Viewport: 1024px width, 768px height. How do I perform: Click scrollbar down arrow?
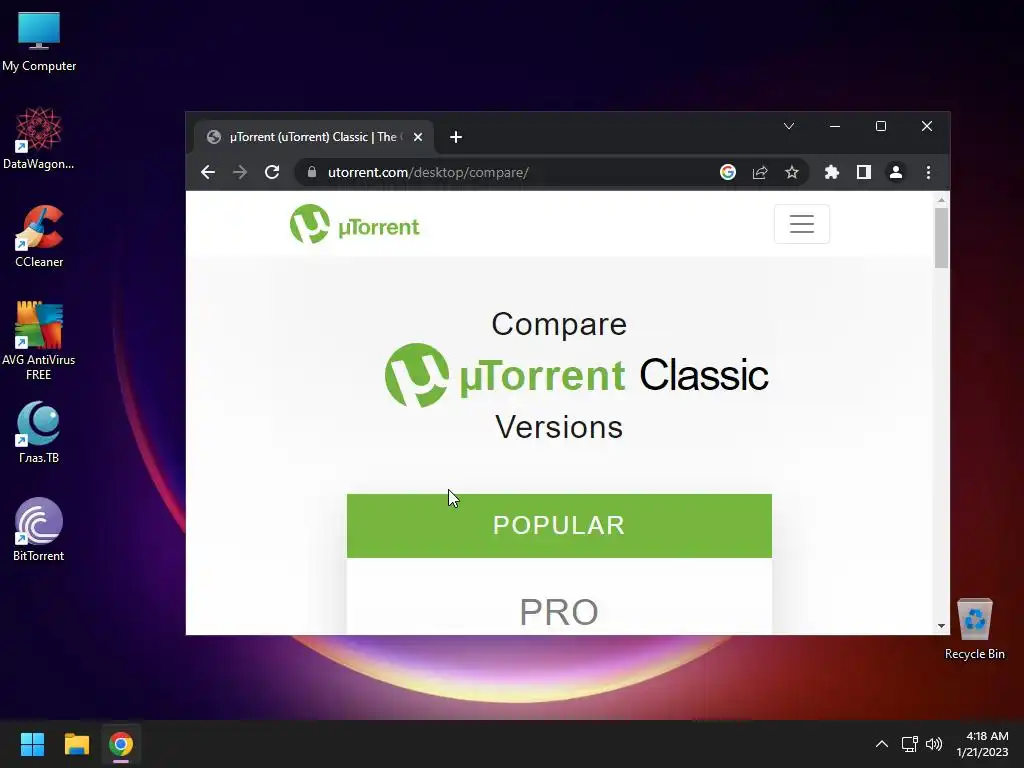point(941,626)
